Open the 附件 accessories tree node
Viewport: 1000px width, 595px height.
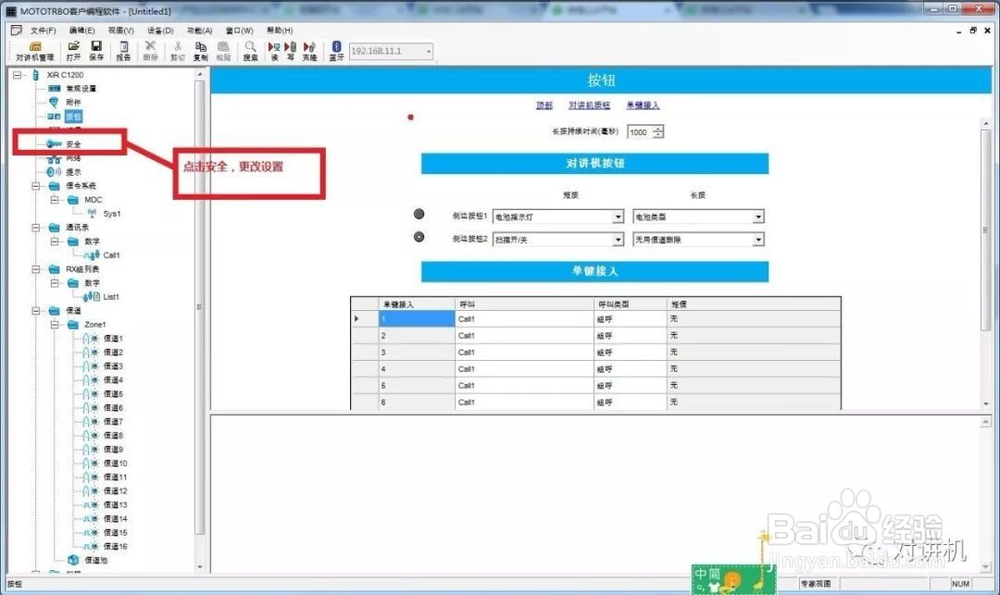click(73, 103)
